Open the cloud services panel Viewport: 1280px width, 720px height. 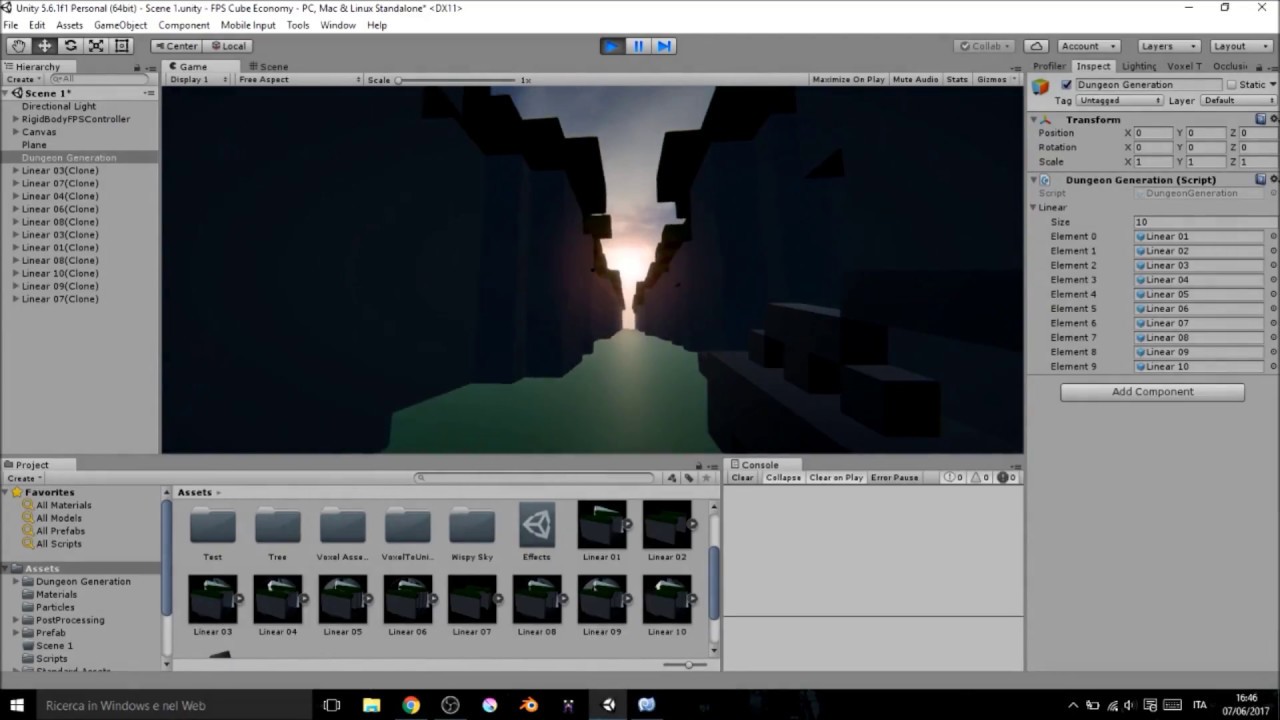pyautogui.click(x=1036, y=46)
